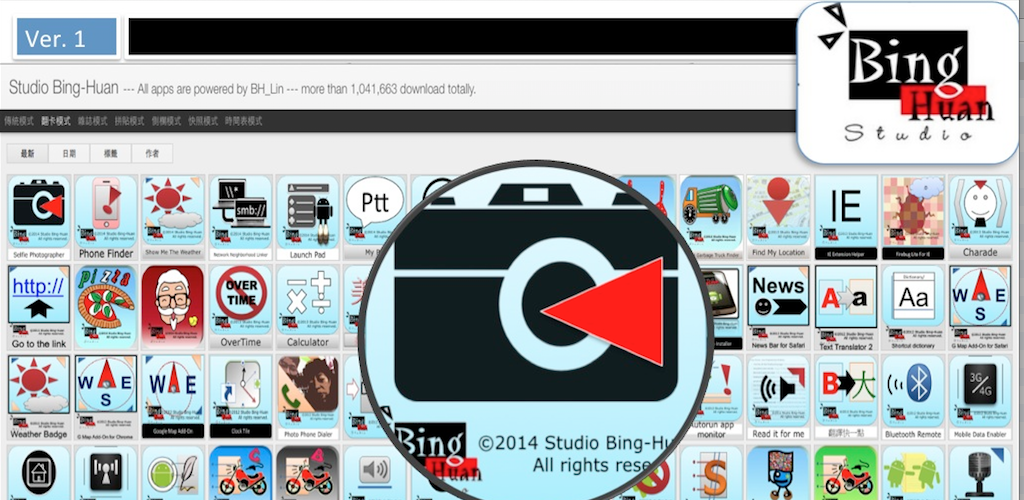1024x500 pixels.
Task: Open the Firebug Lite For IE icon
Action: tap(913, 217)
